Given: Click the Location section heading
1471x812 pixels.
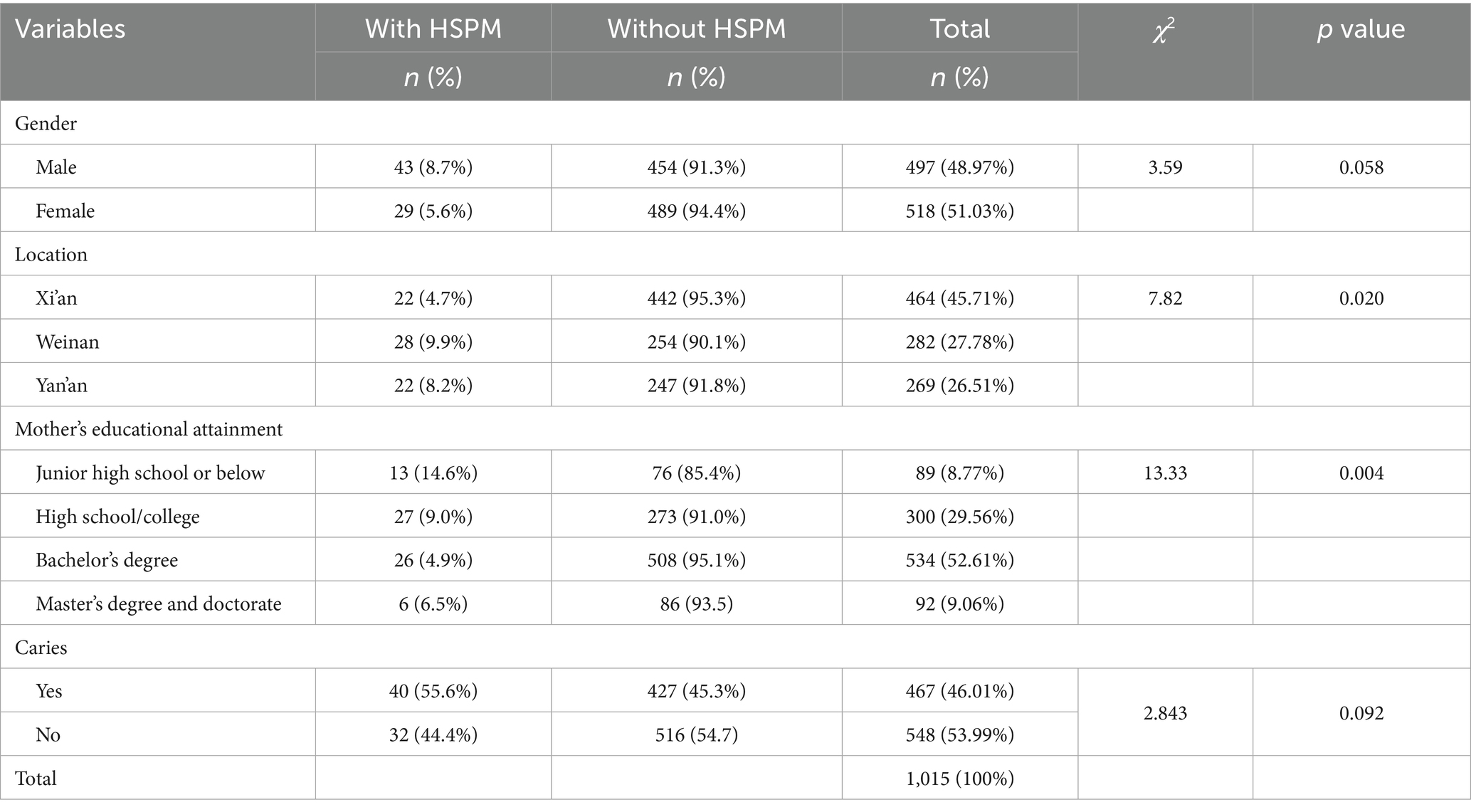Looking at the screenshot, I should tap(51, 255).
